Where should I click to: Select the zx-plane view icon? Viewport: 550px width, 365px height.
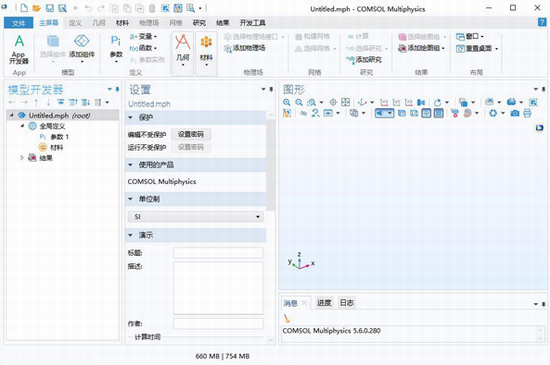pyautogui.click(x=409, y=102)
